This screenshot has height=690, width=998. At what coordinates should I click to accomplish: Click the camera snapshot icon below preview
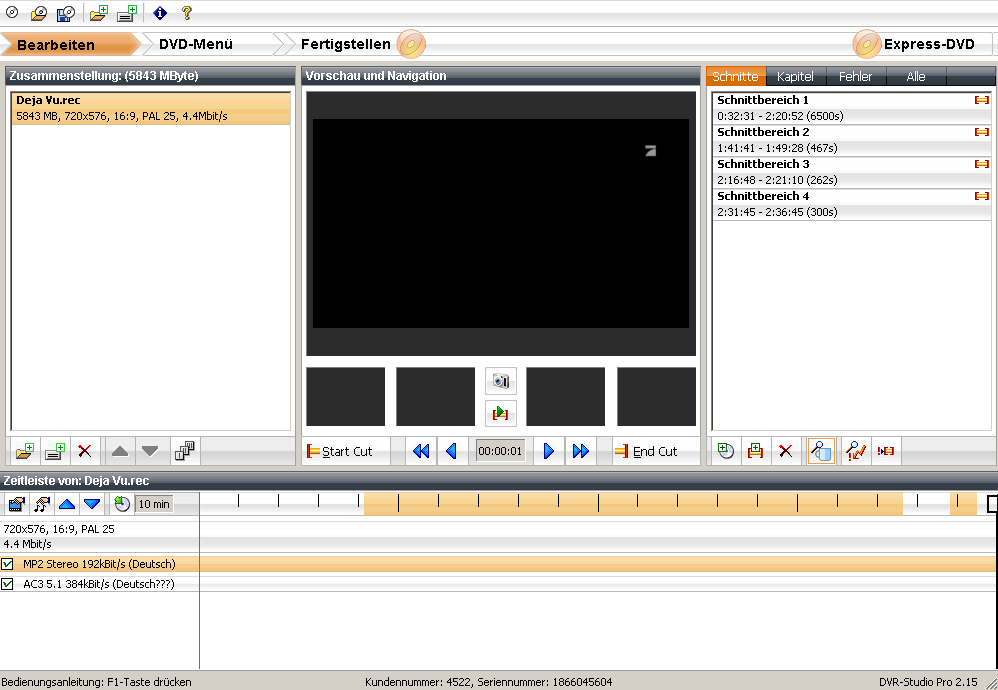500,381
